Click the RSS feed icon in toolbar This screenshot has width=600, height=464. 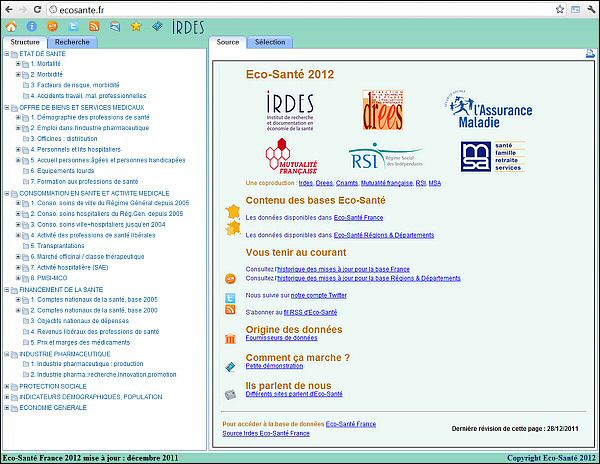pos(94,26)
